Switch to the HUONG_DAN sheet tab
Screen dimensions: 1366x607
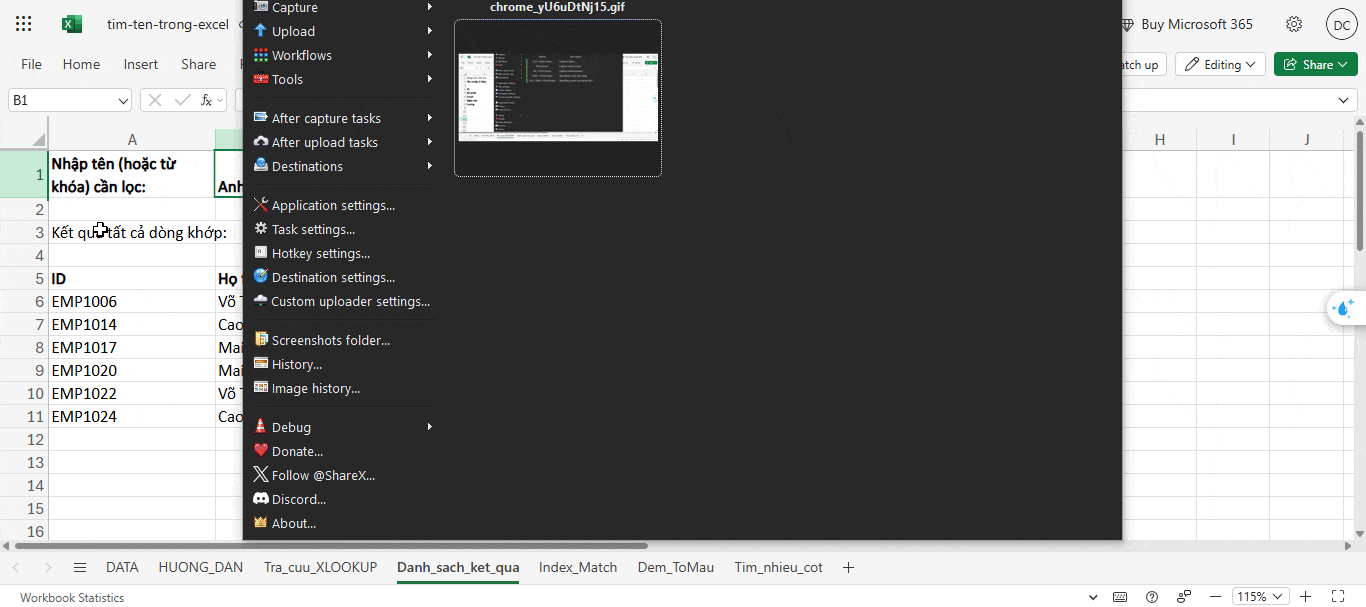coord(201,567)
